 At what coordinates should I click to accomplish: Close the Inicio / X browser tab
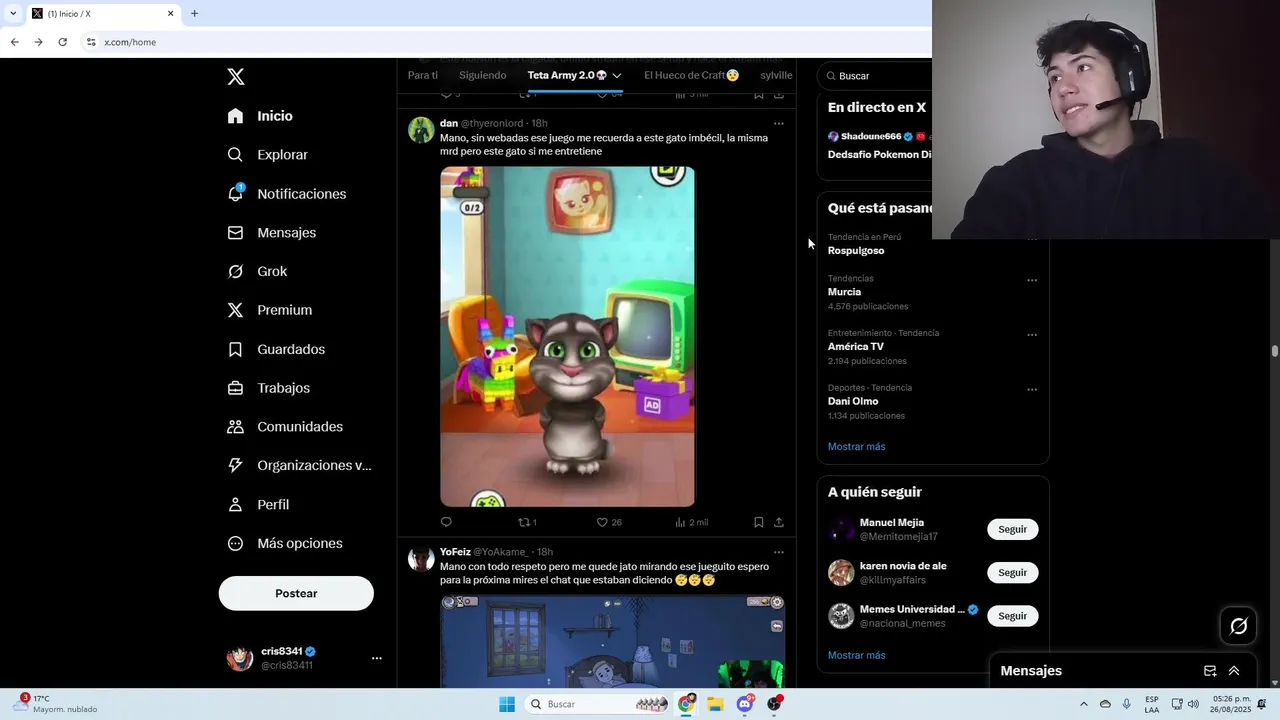click(x=170, y=14)
